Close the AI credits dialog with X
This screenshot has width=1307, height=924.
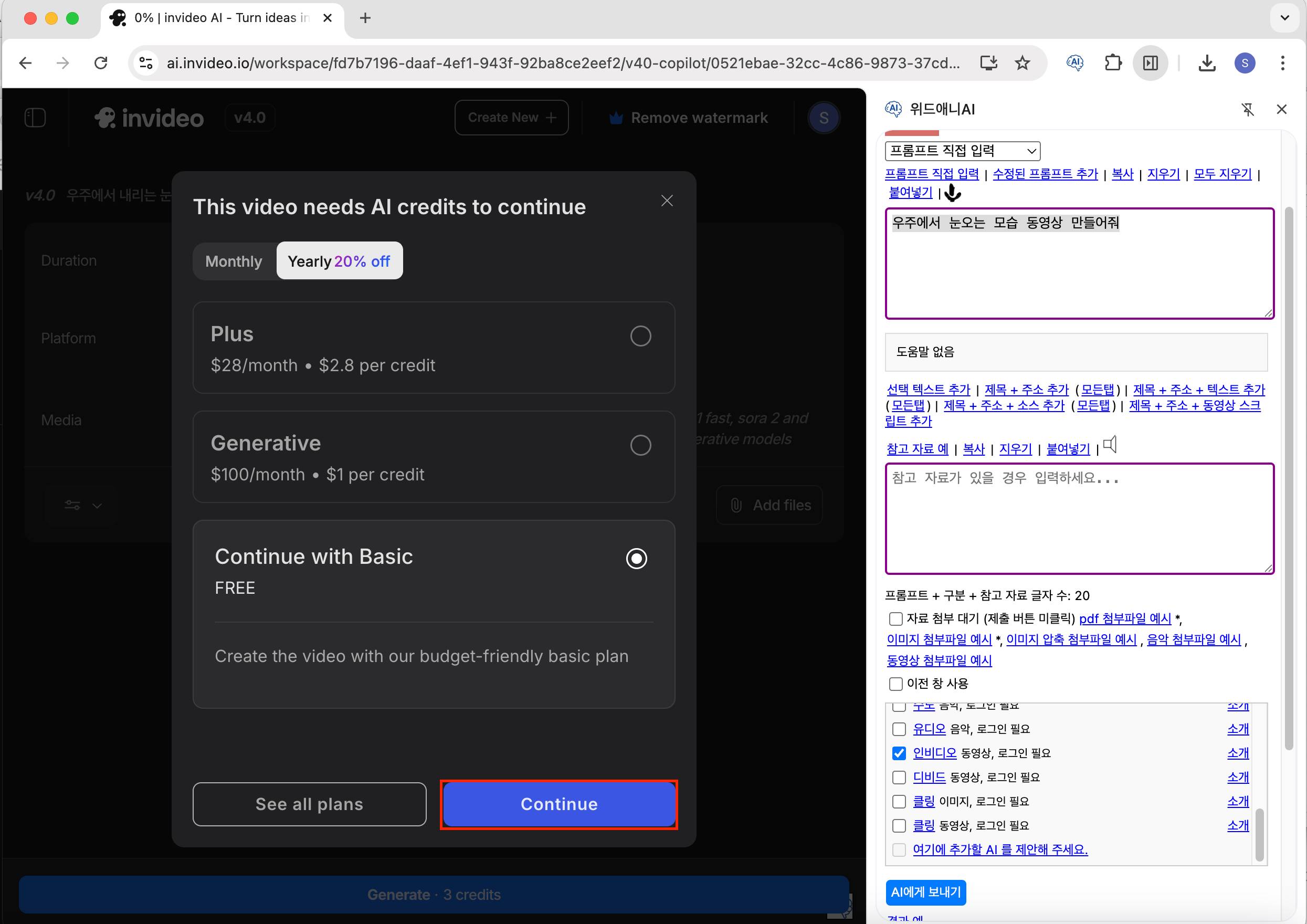point(667,201)
